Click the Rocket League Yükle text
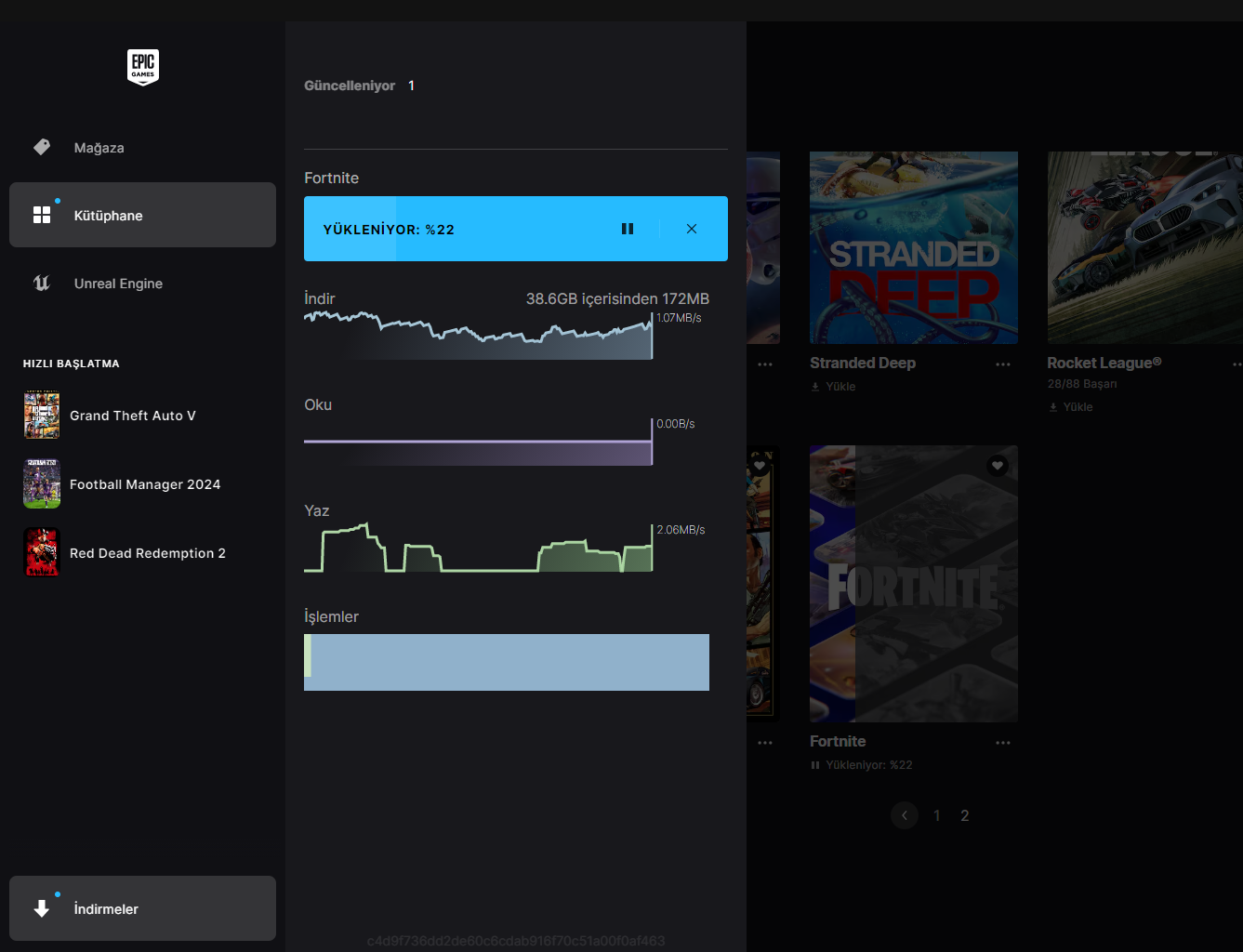Image resolution: width=1243 pixels, height=952 pixels. [x=1078, y=407]
